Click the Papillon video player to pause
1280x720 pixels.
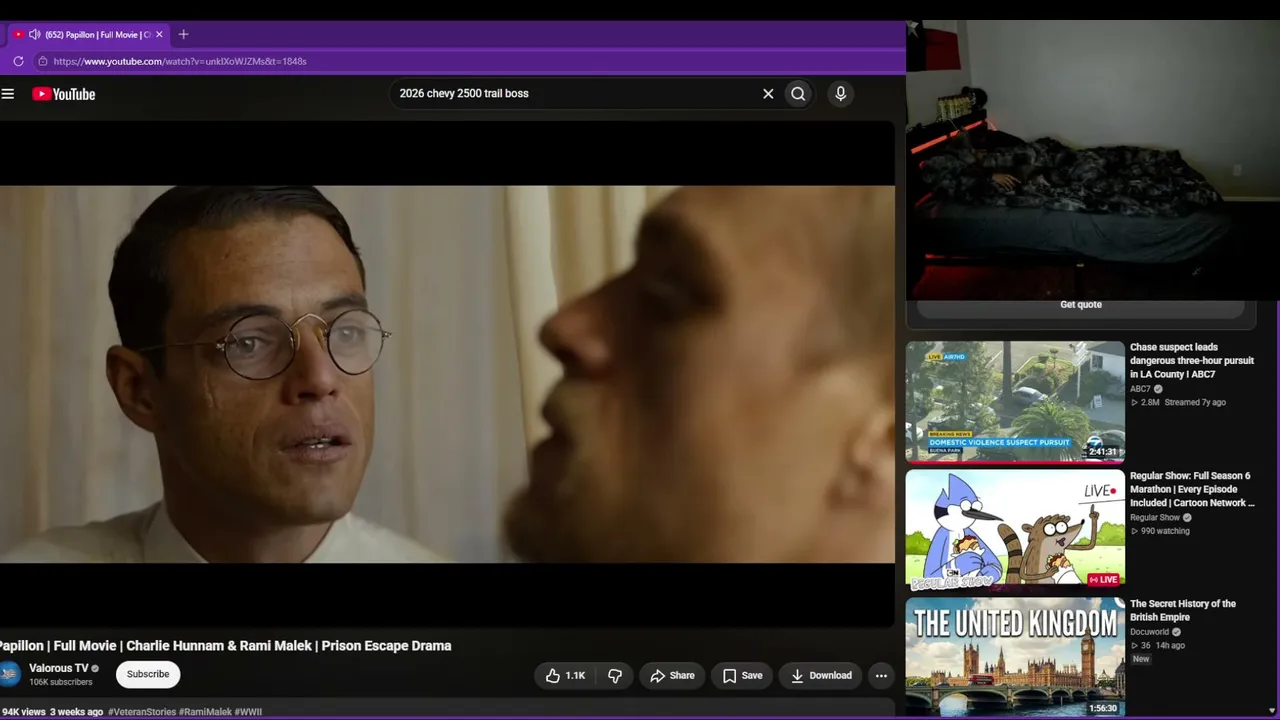point(447,374)
